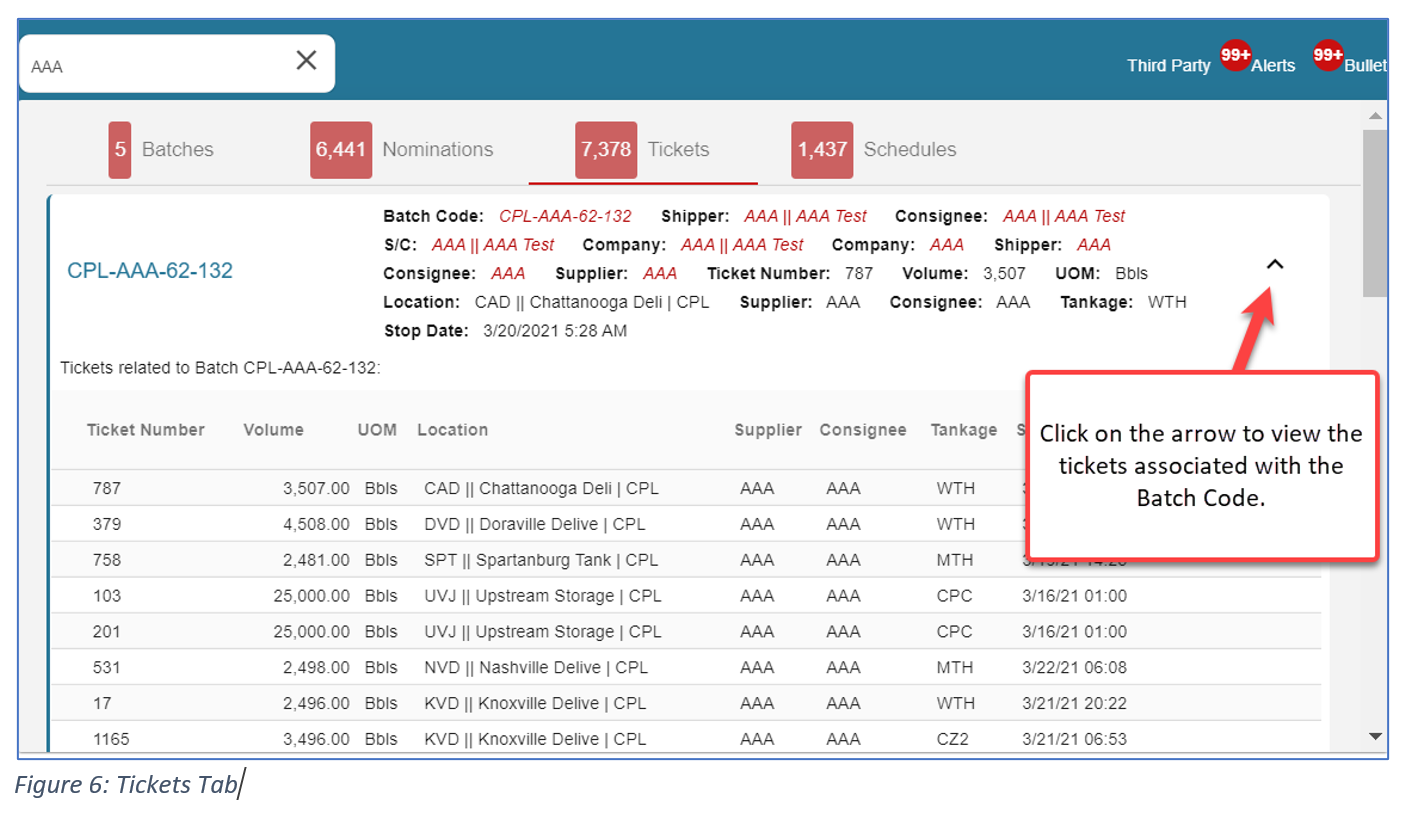1418x818 pixels.
Task: Clear the AAA search with X icon
Action: tap(306, 60)
